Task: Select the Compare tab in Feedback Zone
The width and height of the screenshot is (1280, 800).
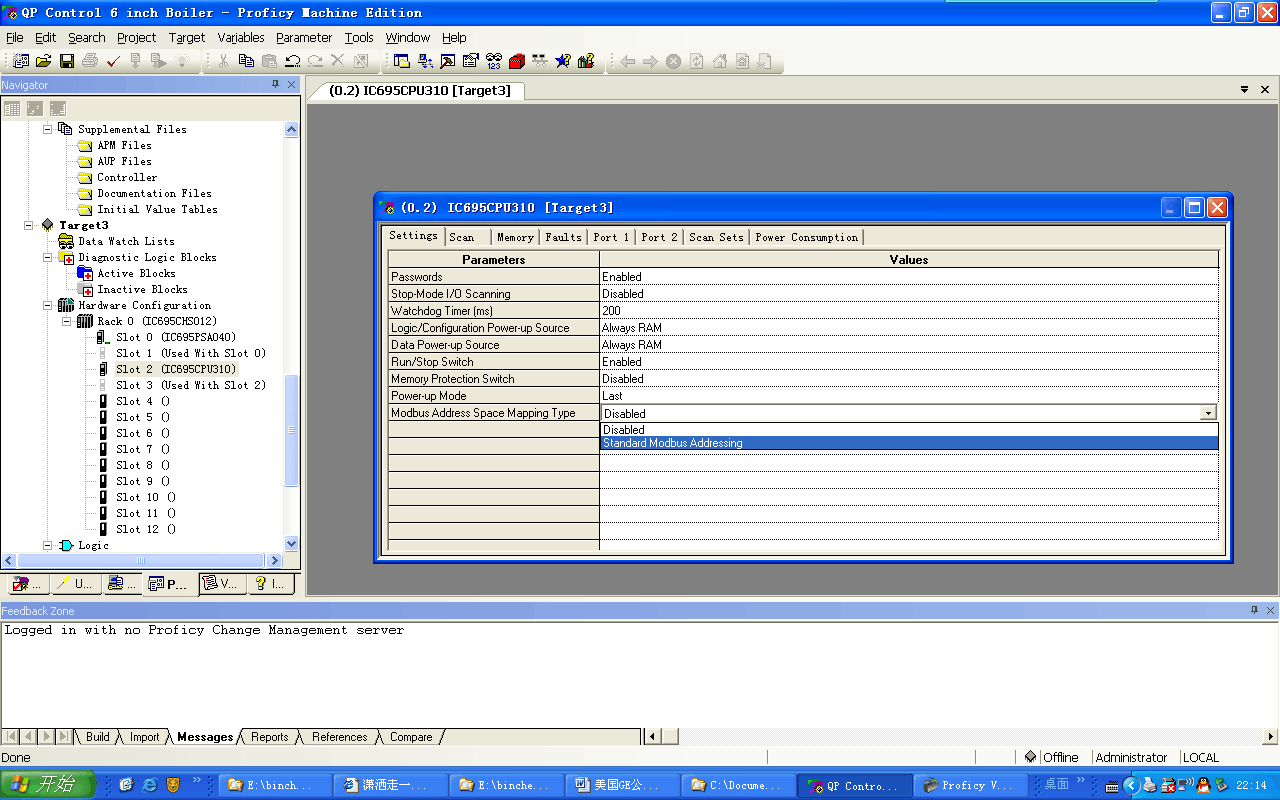Action: (411, 737)
